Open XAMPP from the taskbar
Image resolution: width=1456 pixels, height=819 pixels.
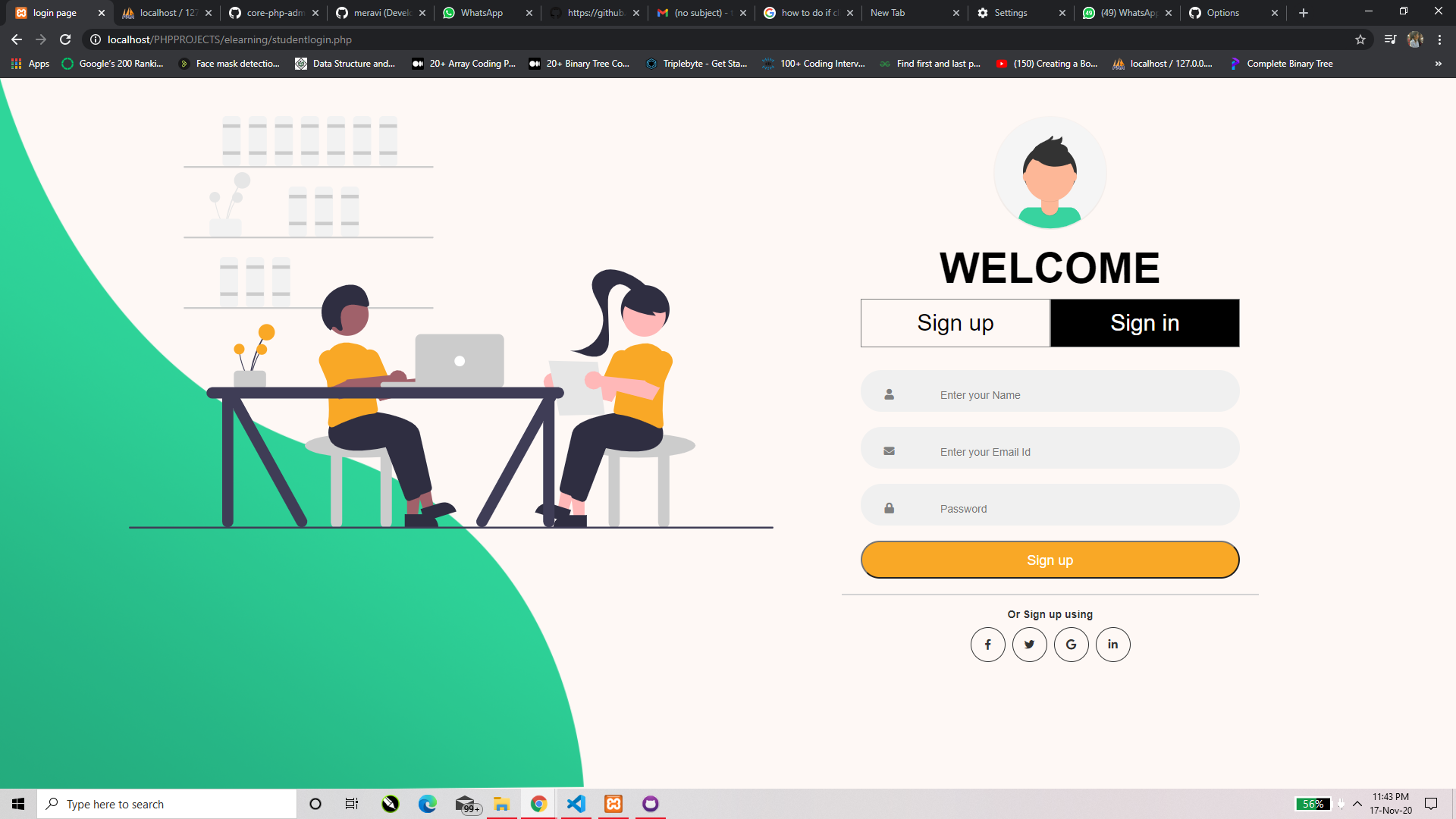click(613, 804)
